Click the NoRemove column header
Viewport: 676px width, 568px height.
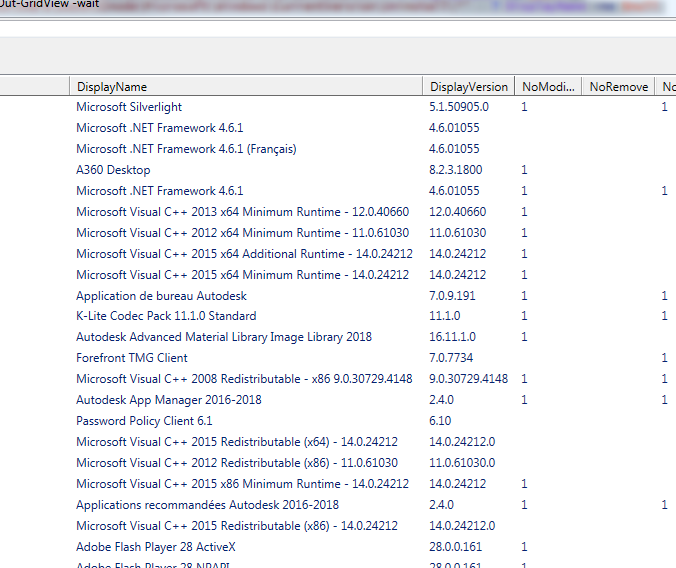tap(619, 87)
